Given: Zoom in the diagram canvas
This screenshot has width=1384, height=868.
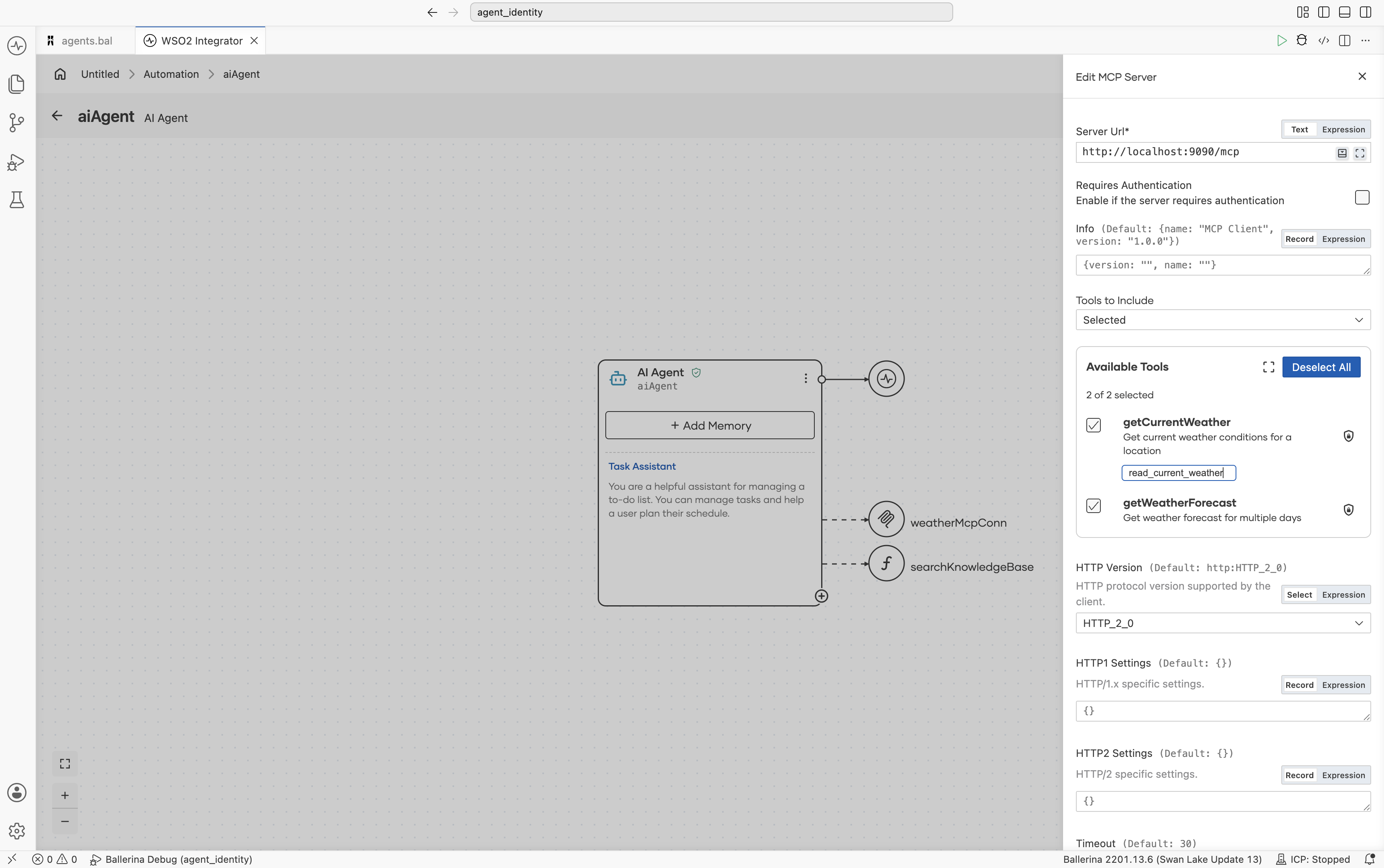Looking at the screenshot, I should 65,795.
